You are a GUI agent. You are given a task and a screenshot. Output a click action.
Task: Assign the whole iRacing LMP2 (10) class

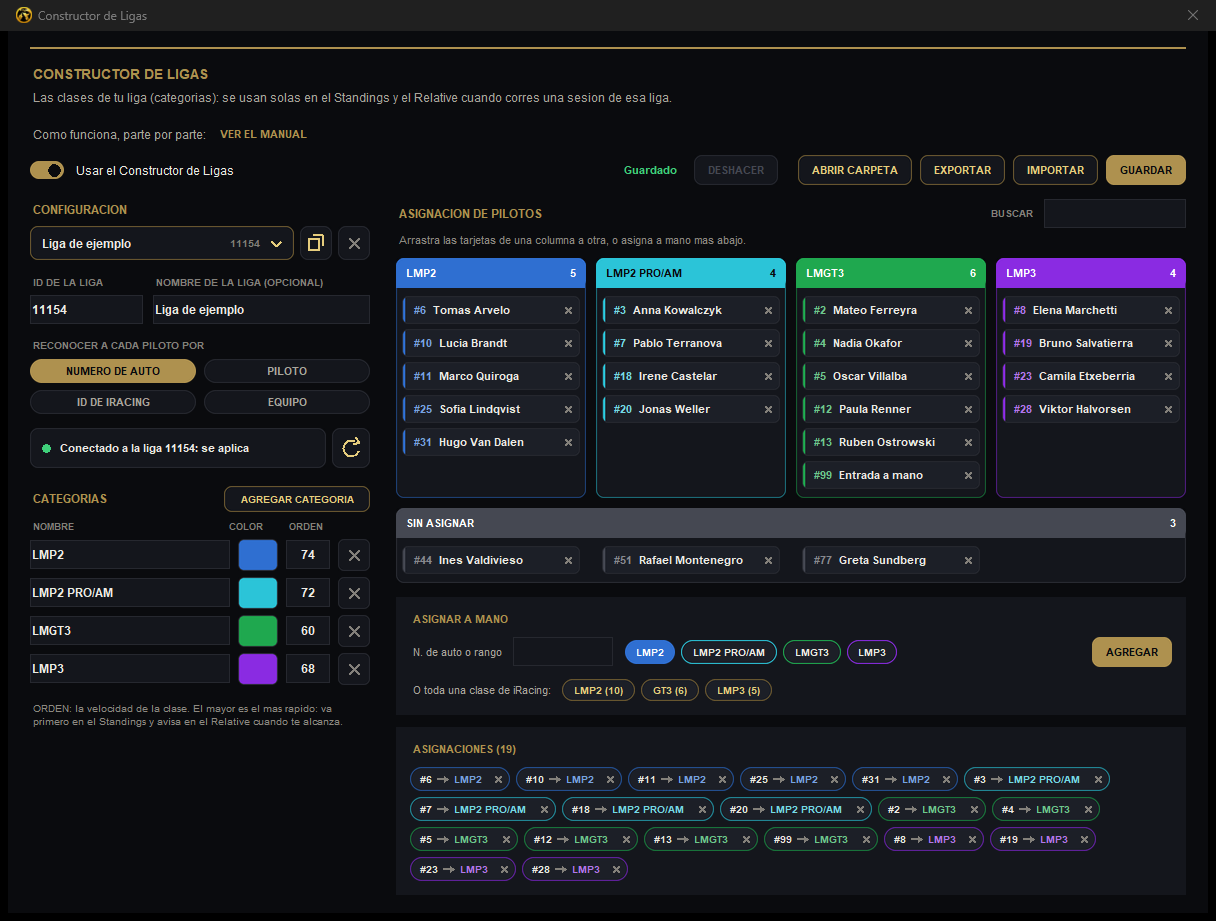[599, 690]
